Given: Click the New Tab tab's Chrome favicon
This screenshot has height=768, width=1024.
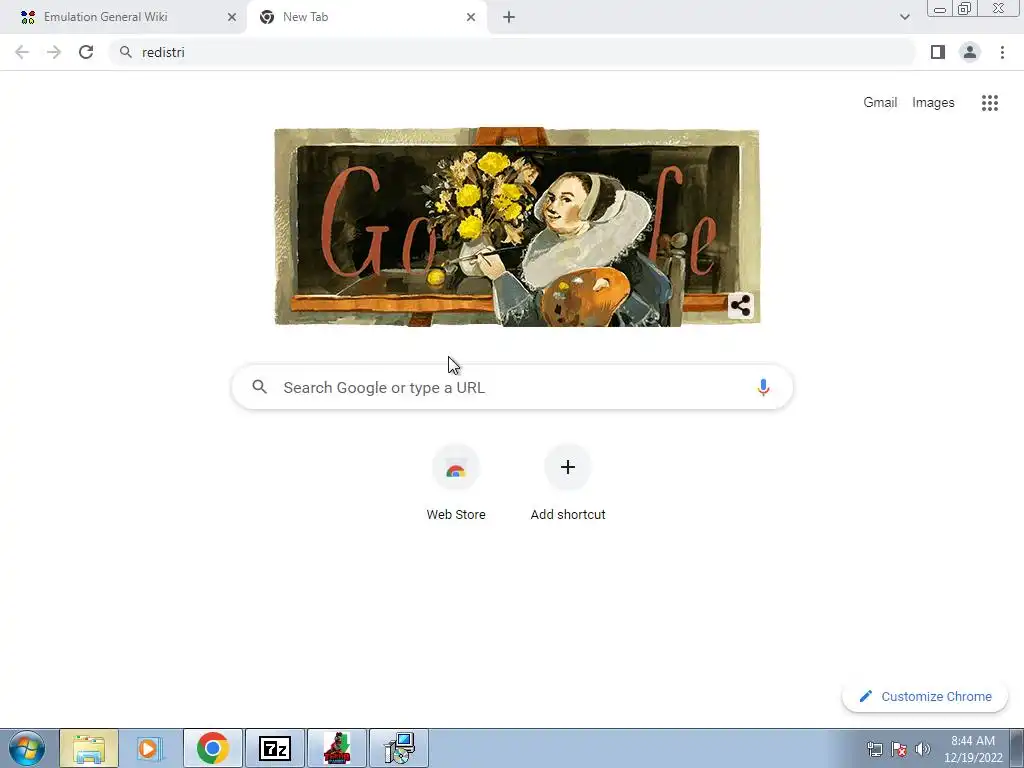Looking at the screenshot, I should pos(266,17).
